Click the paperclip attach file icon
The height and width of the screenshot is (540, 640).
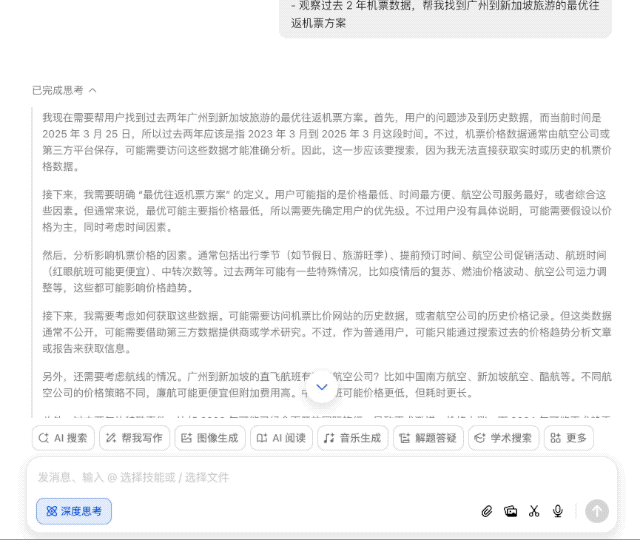pyautogui.click(x=487, y=511)
